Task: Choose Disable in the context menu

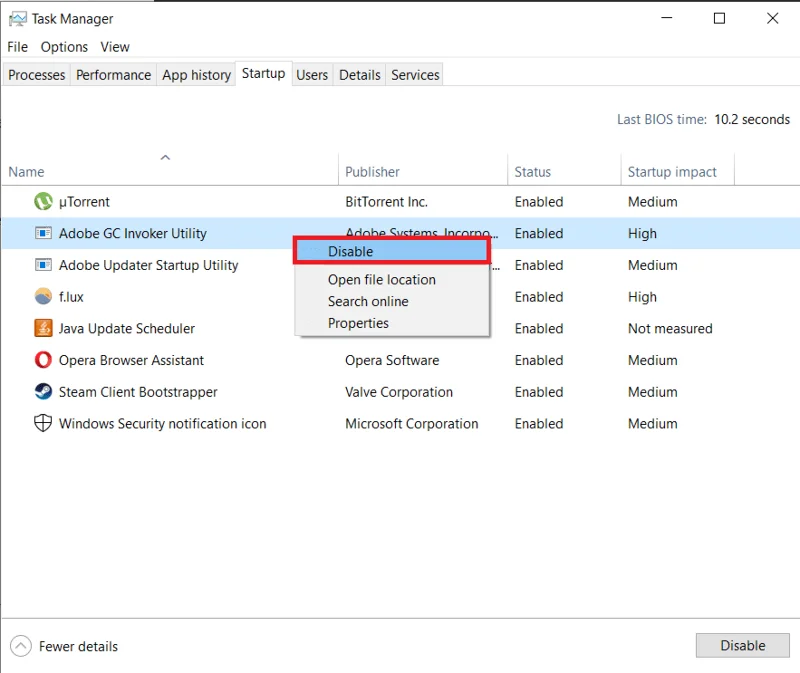Action: [392, 251]
